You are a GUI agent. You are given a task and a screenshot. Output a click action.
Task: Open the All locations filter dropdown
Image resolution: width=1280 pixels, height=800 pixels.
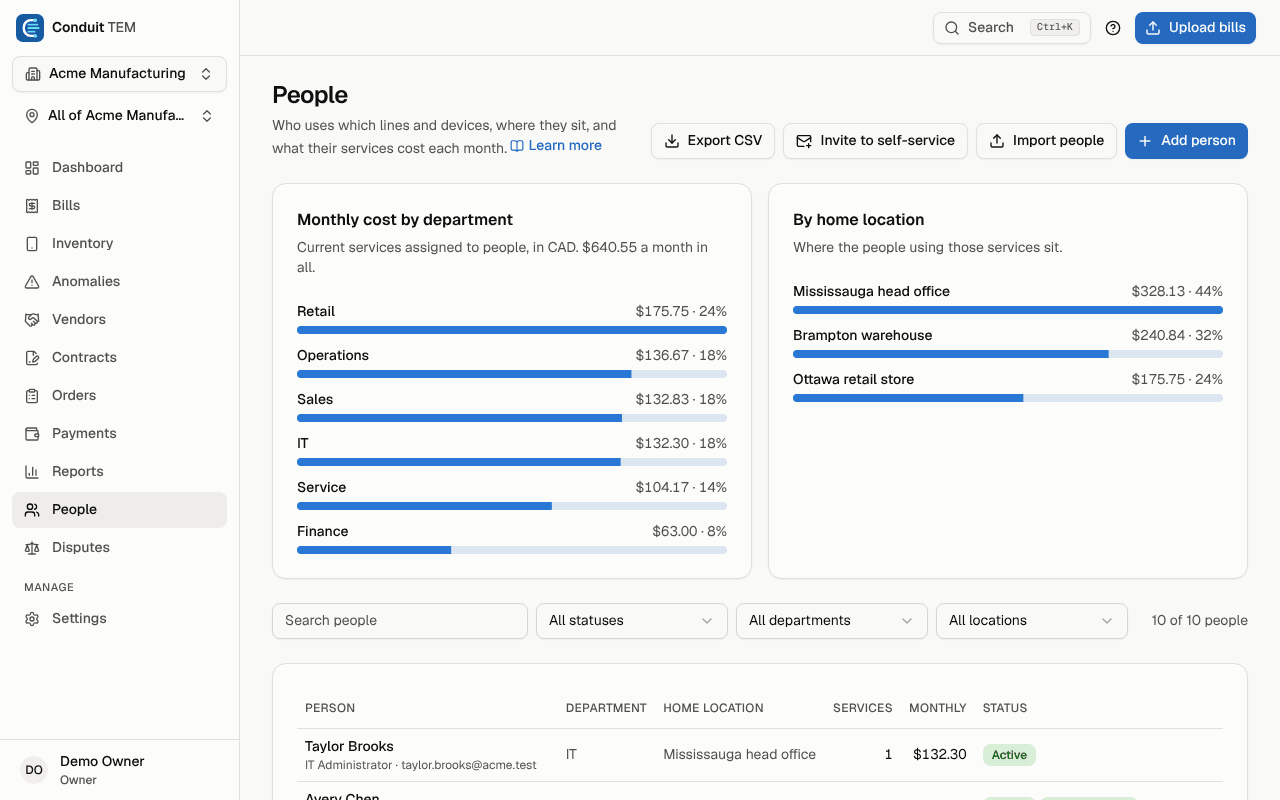point(1032,621)
